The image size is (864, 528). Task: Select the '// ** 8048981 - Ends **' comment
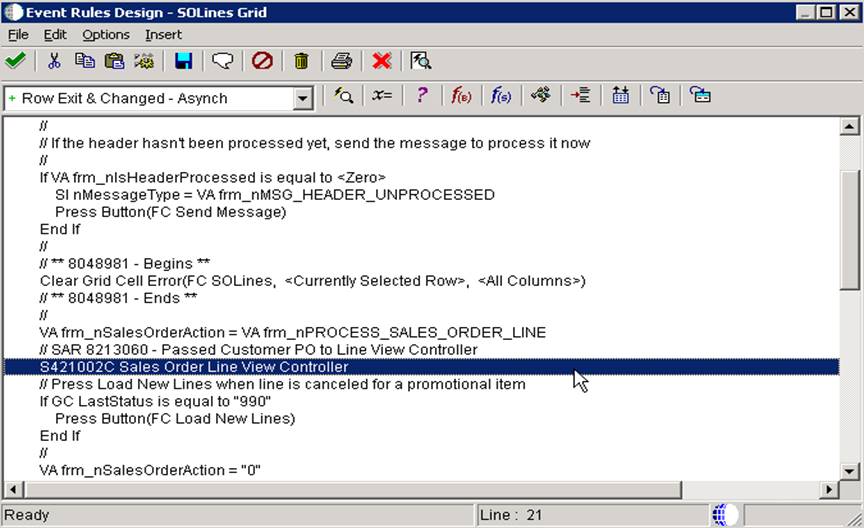[x=118, y=298]
